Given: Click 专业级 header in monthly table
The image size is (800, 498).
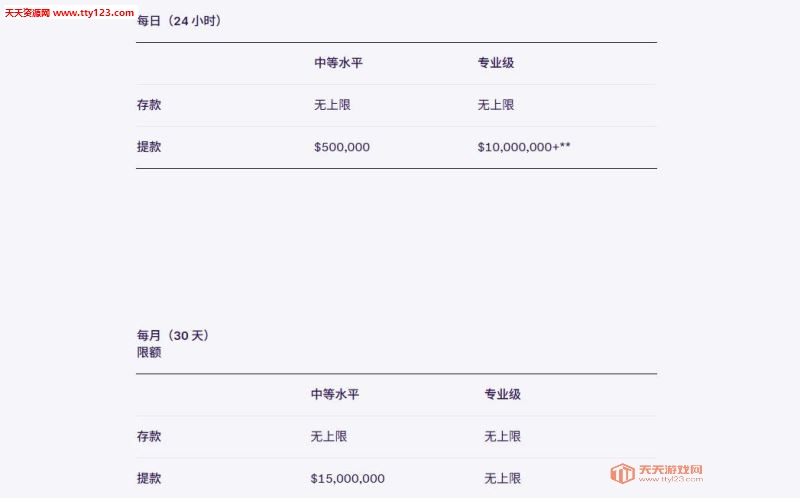Looking at the screenshot, I should 502,394.
